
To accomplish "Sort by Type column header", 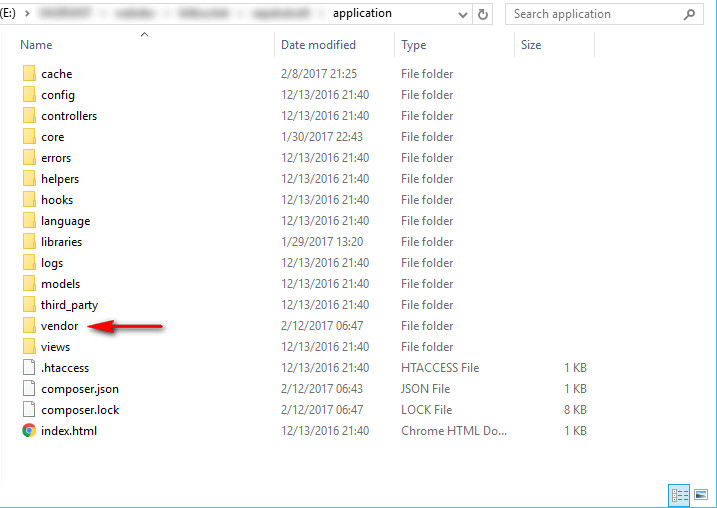I will point(413,45).
